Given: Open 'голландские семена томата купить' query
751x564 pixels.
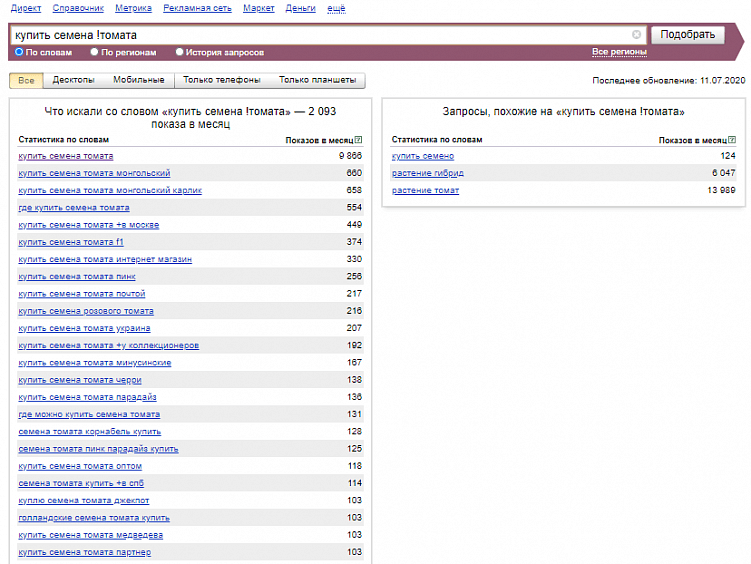Looking at the screenshot, I should point(94,518).
